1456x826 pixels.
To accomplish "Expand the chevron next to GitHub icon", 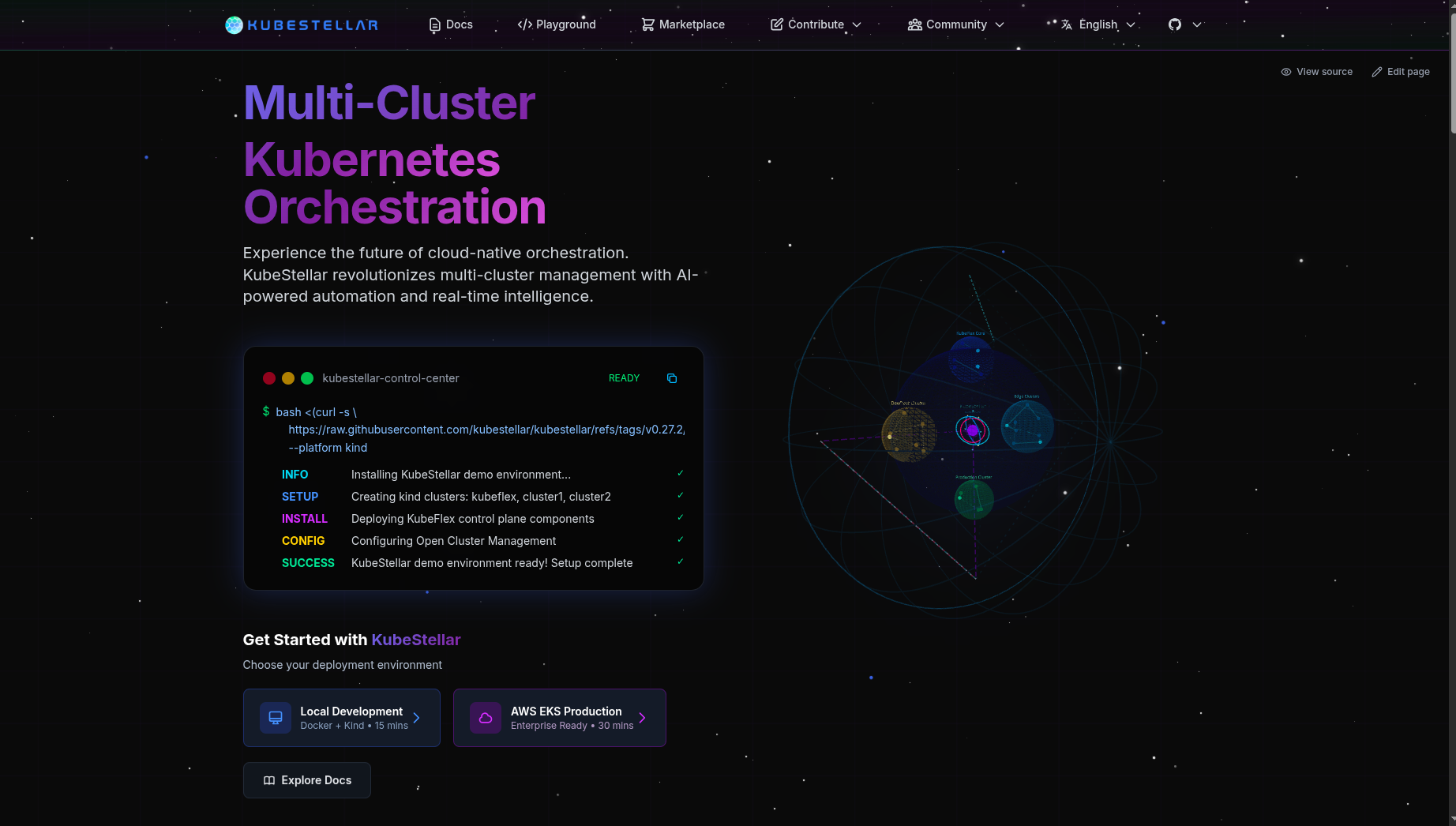I will [x=1197, y=25].
